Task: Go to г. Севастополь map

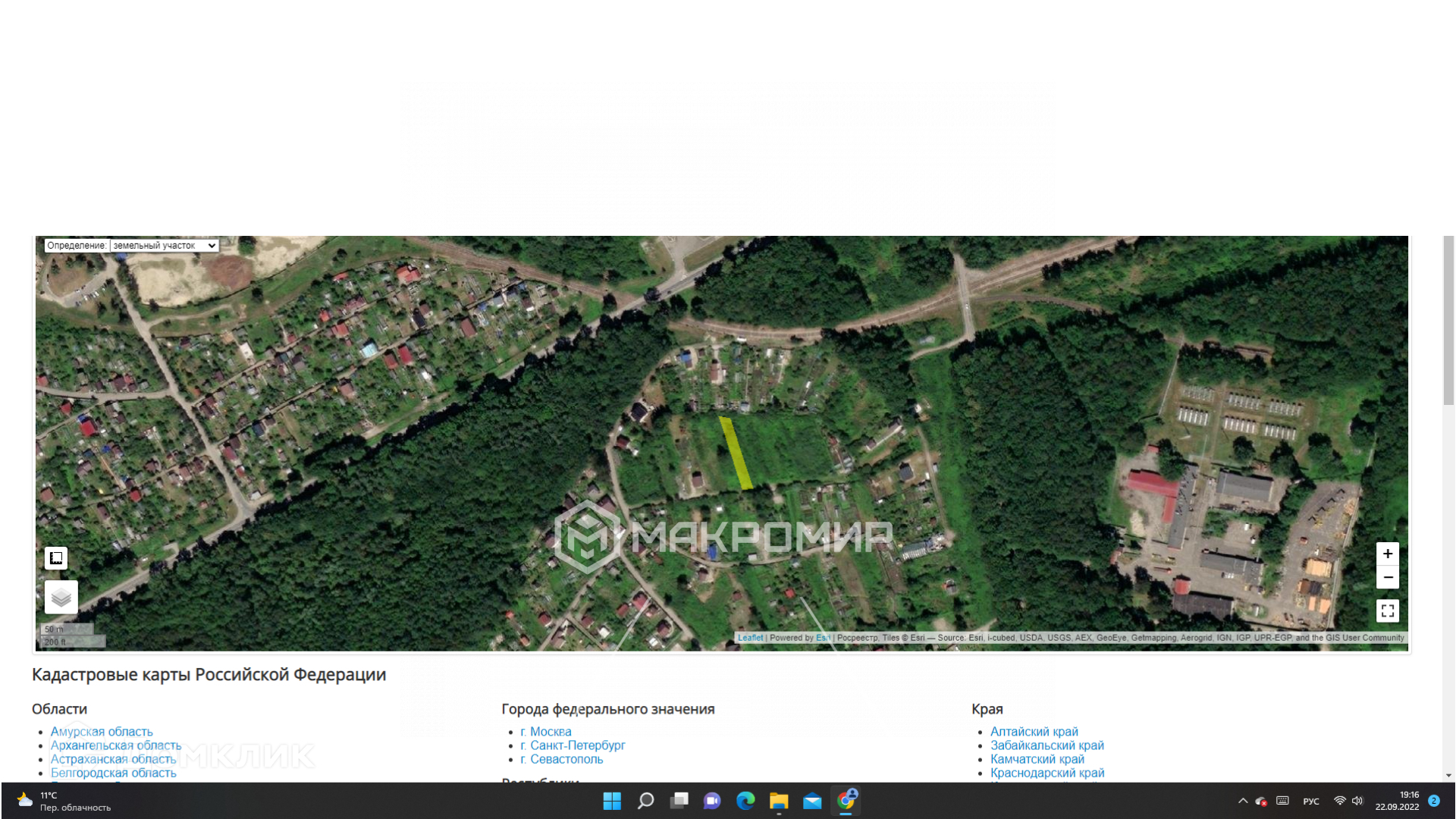Action: 562,759
